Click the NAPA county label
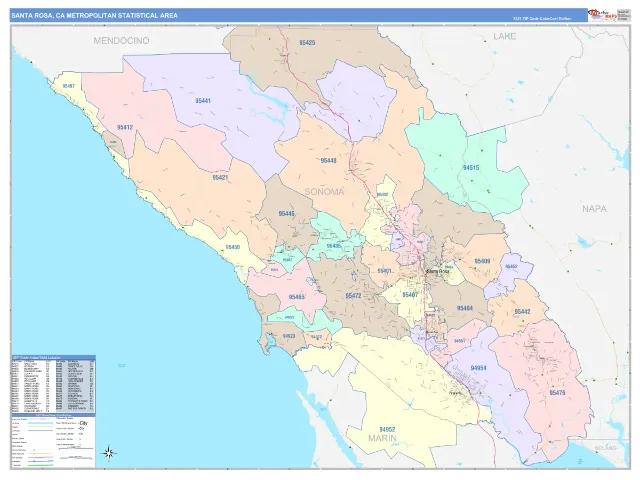Screen dimensions: 640x480 coord(594,209)
